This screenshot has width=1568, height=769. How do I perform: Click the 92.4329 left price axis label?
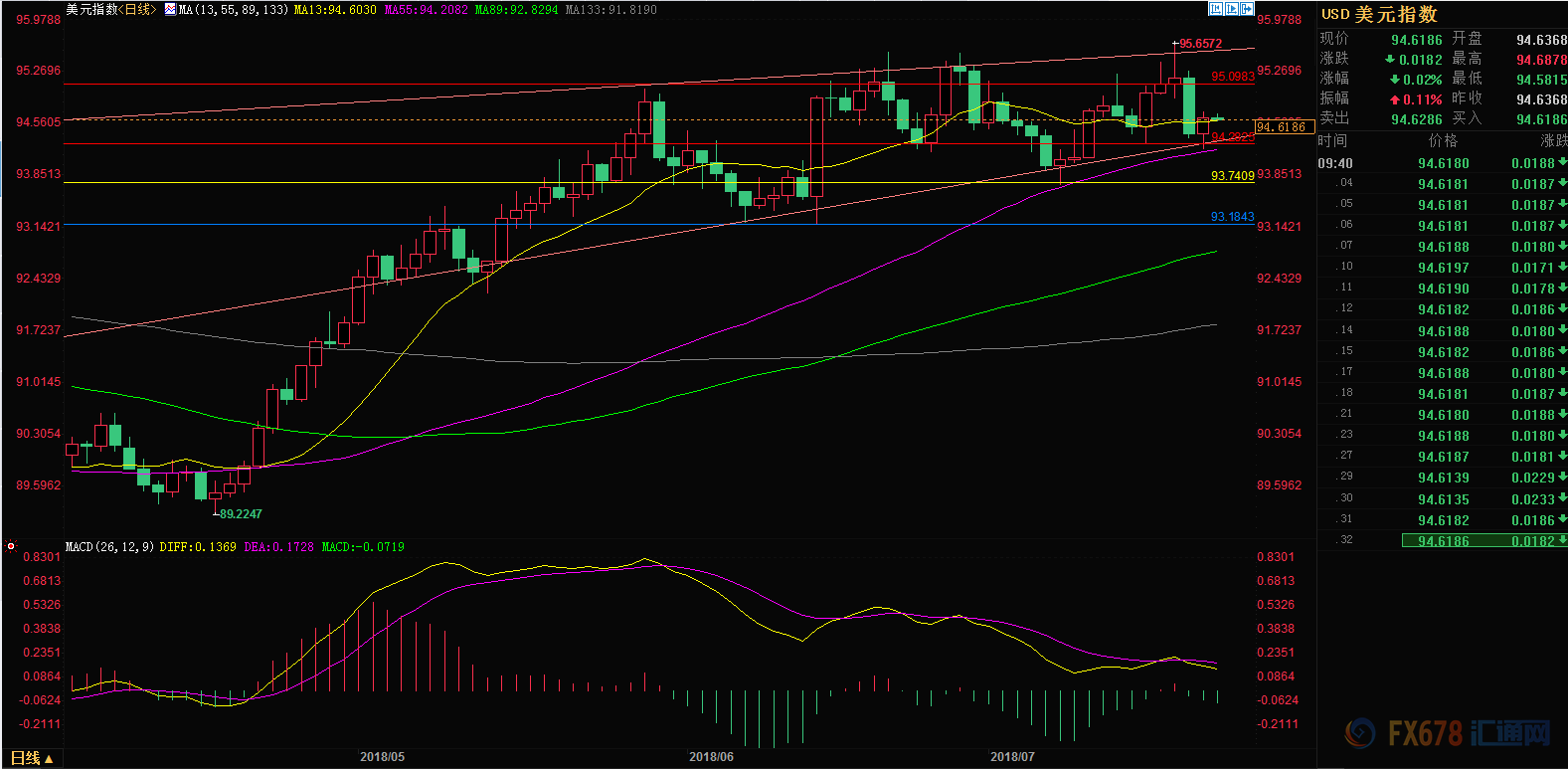pyautogui.click(x=38, y=278)
